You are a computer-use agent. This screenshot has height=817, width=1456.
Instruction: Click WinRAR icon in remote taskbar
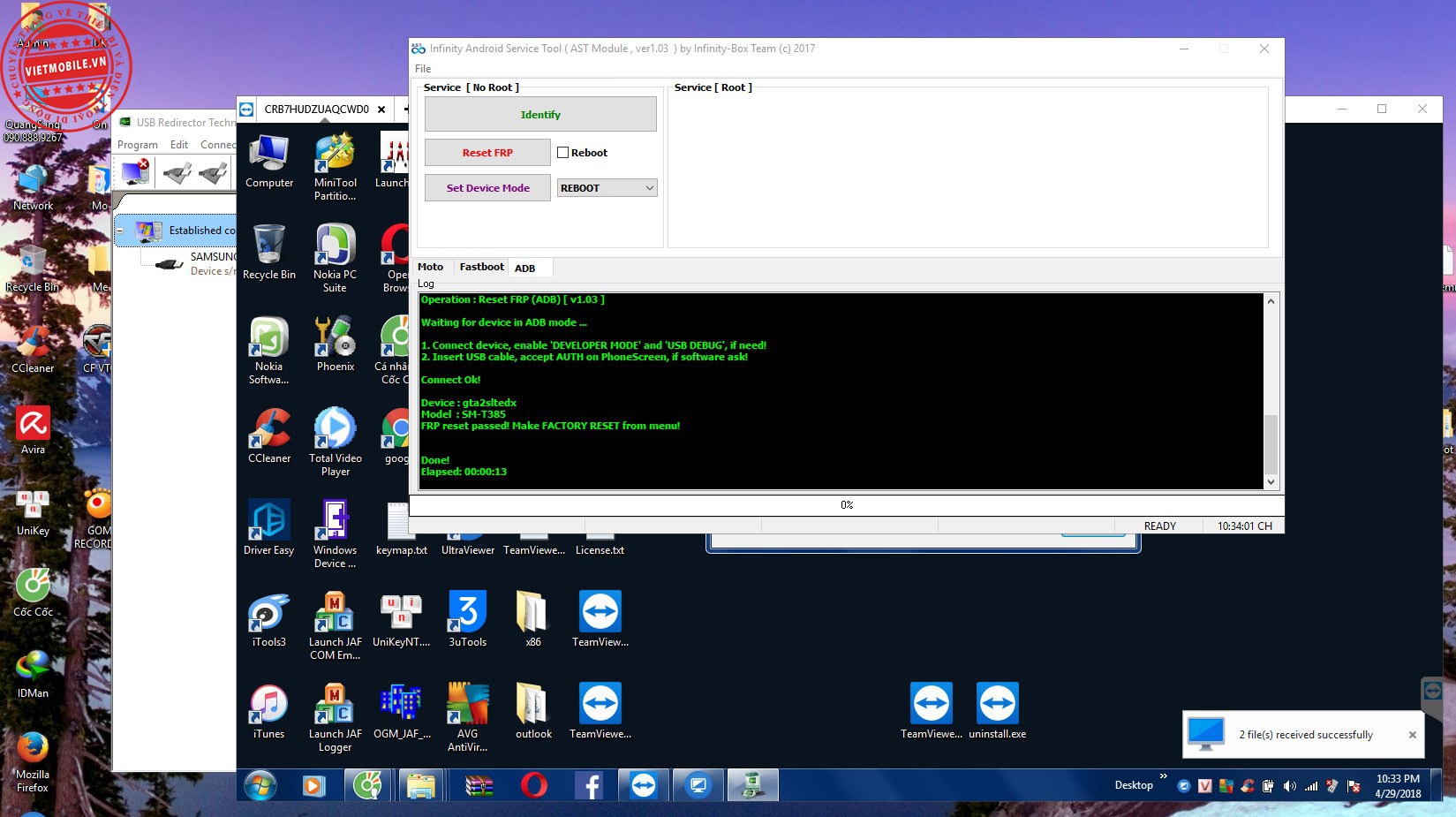(479, 785)
